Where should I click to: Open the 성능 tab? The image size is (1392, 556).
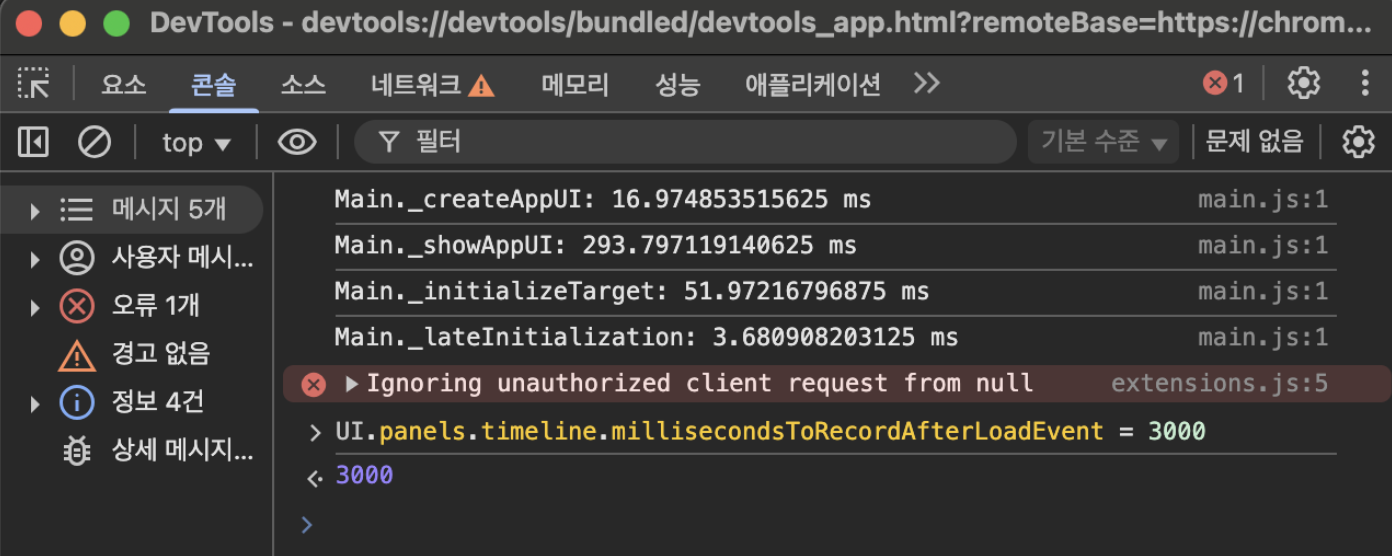[x=677, y=84]
